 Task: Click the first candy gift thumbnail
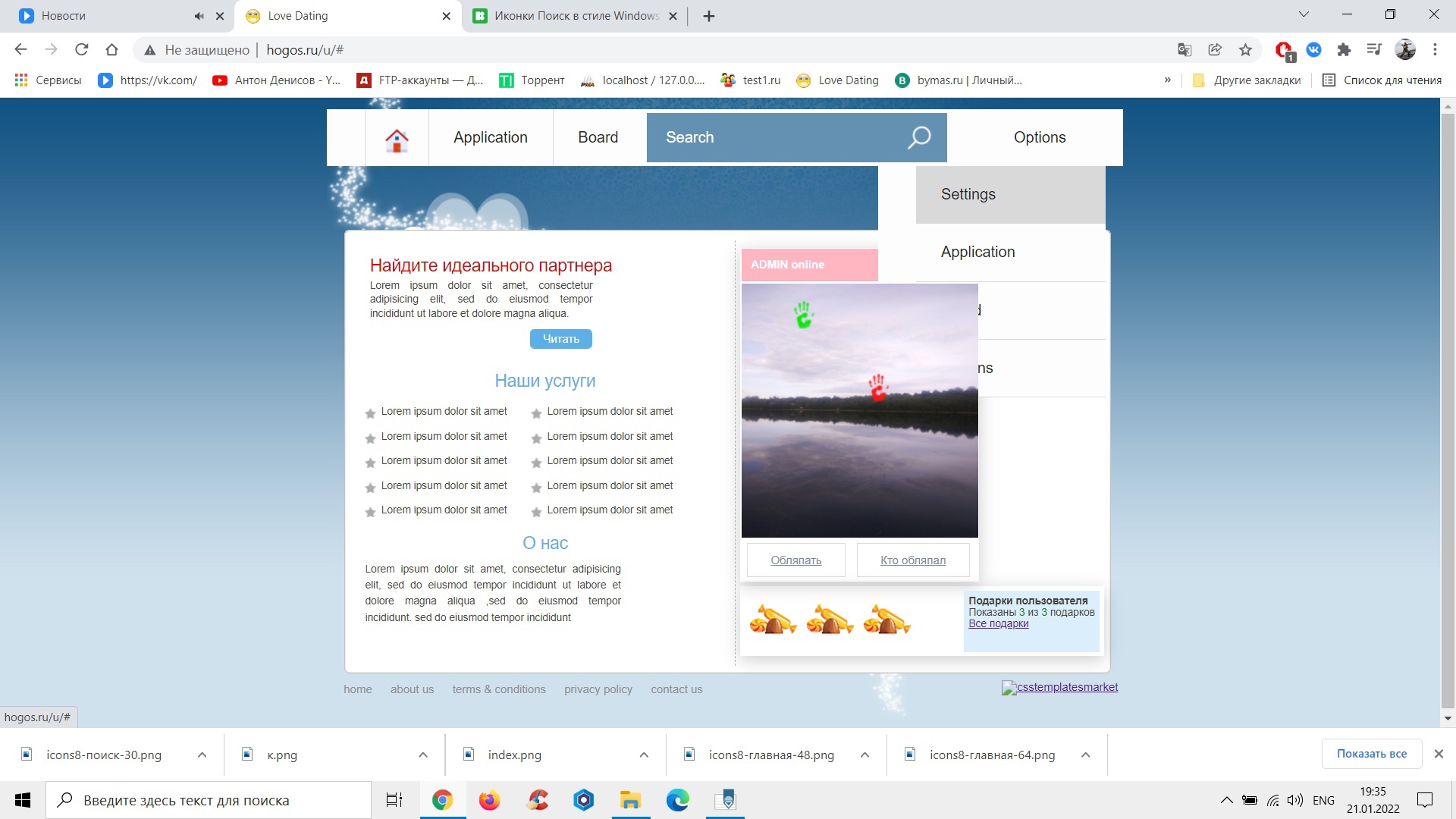tap(772, 620)
